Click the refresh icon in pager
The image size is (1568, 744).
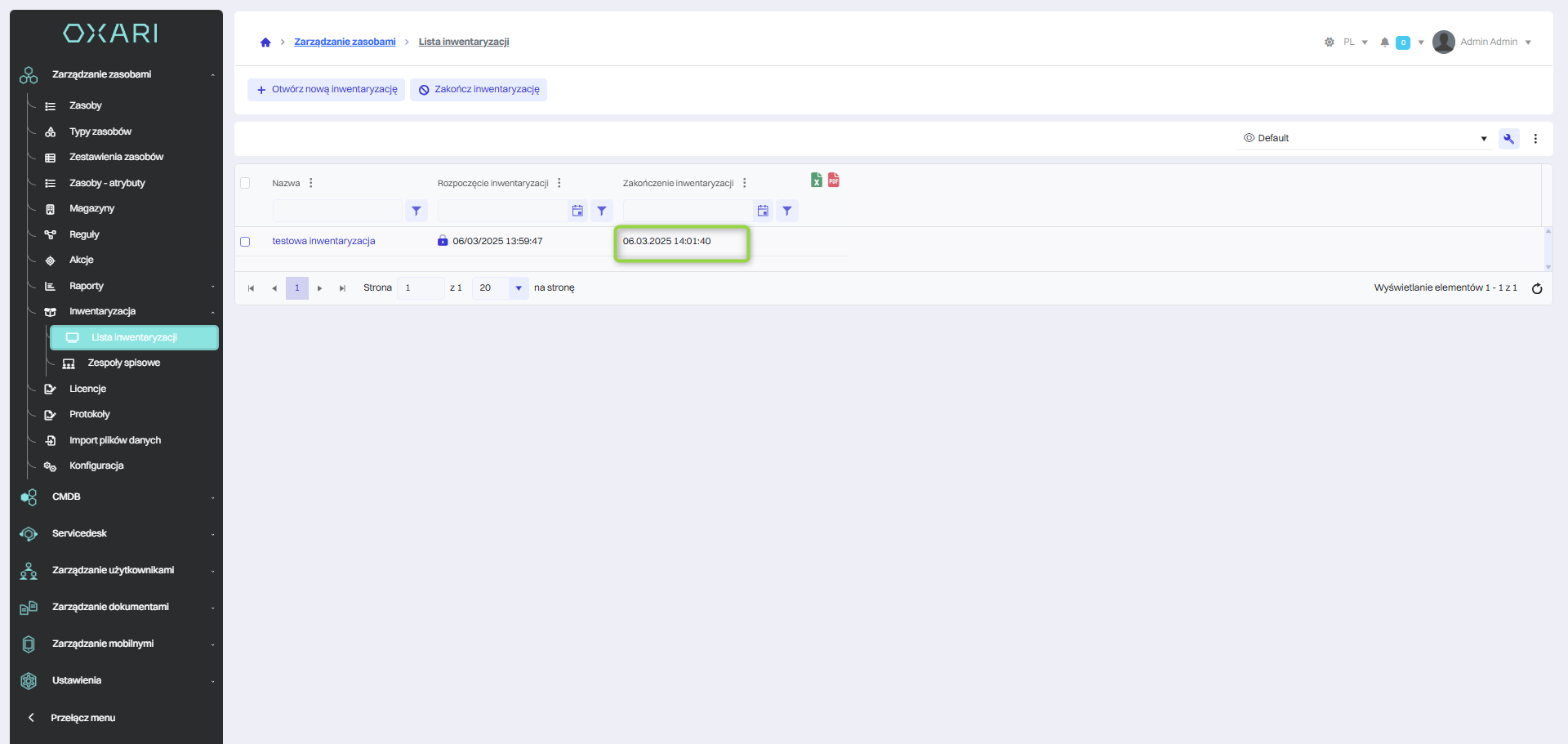pyautogui.click(x=1536, y=288)
